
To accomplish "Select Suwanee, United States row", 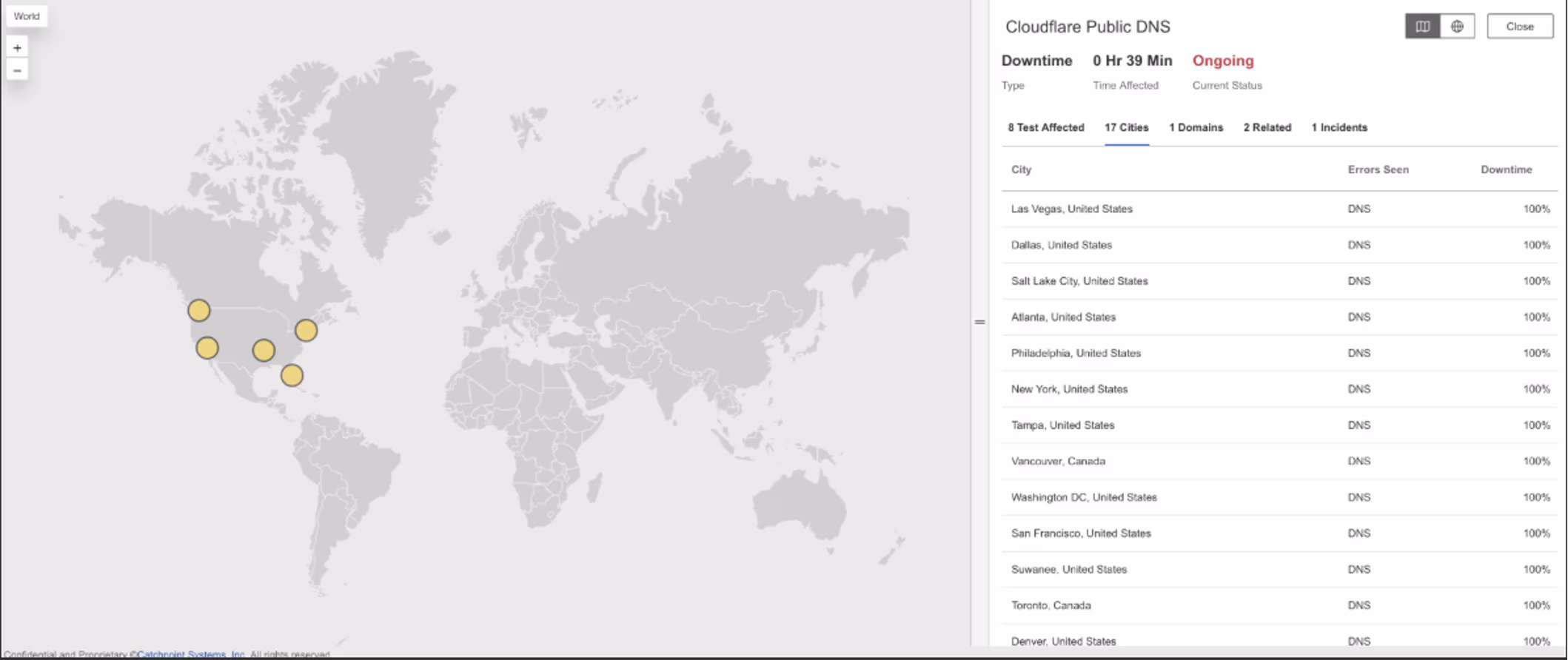I will [x=1279, y=570].
